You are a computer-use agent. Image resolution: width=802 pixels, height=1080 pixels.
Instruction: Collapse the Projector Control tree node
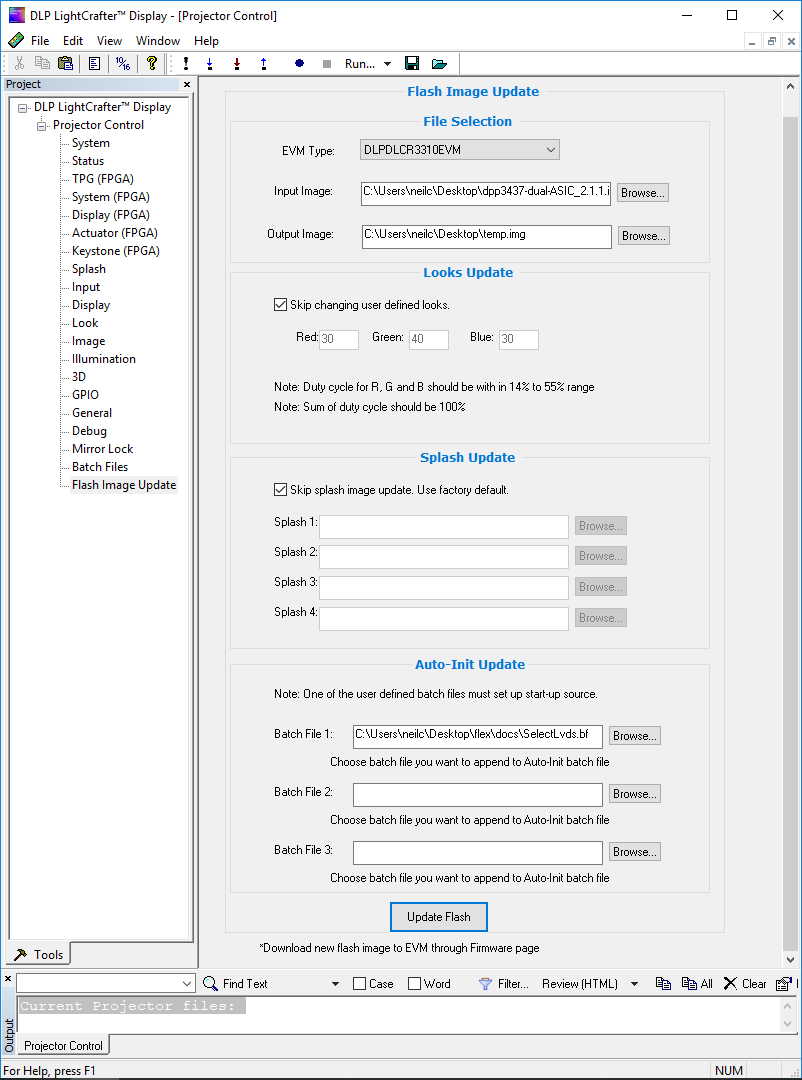click(x=41, y=125)
